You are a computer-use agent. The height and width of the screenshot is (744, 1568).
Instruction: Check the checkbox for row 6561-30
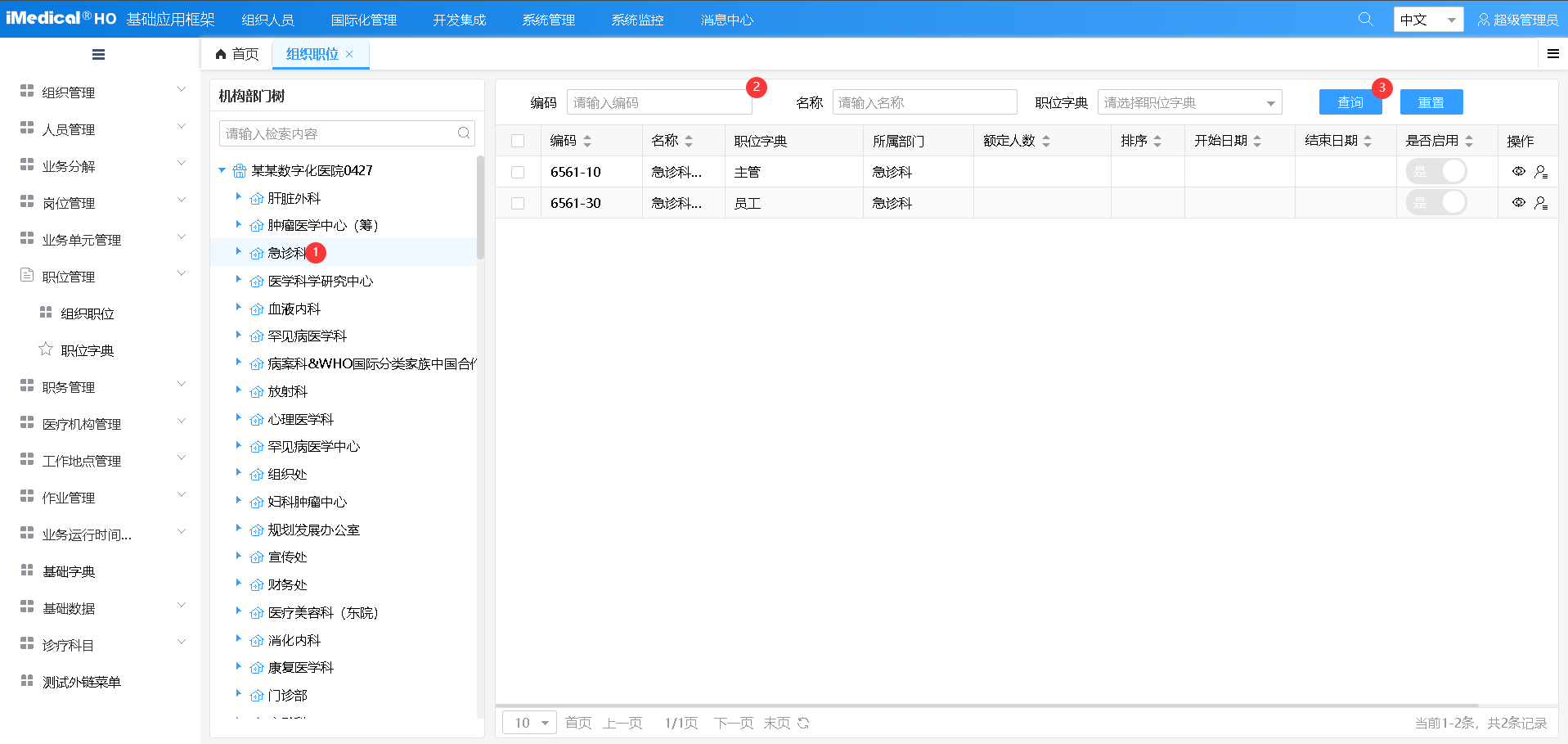(518, 203)
